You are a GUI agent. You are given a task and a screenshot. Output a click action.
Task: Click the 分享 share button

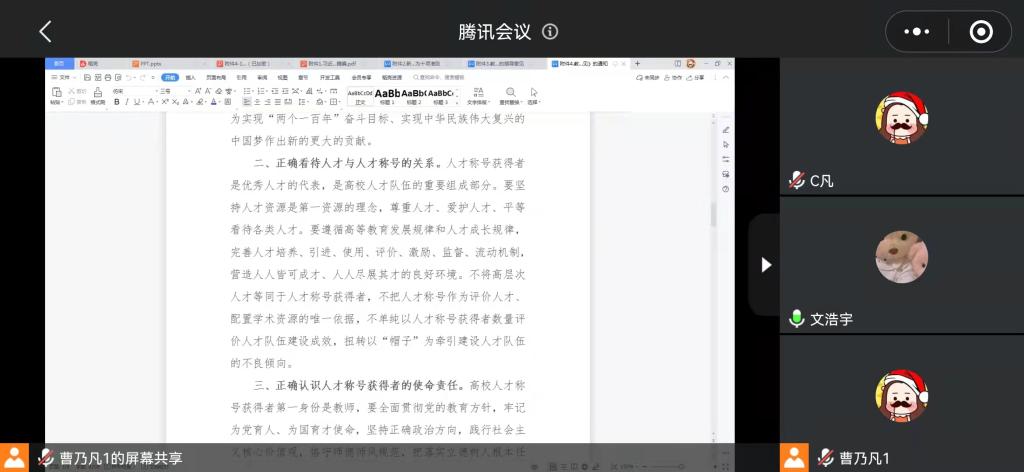pos(697,77)
